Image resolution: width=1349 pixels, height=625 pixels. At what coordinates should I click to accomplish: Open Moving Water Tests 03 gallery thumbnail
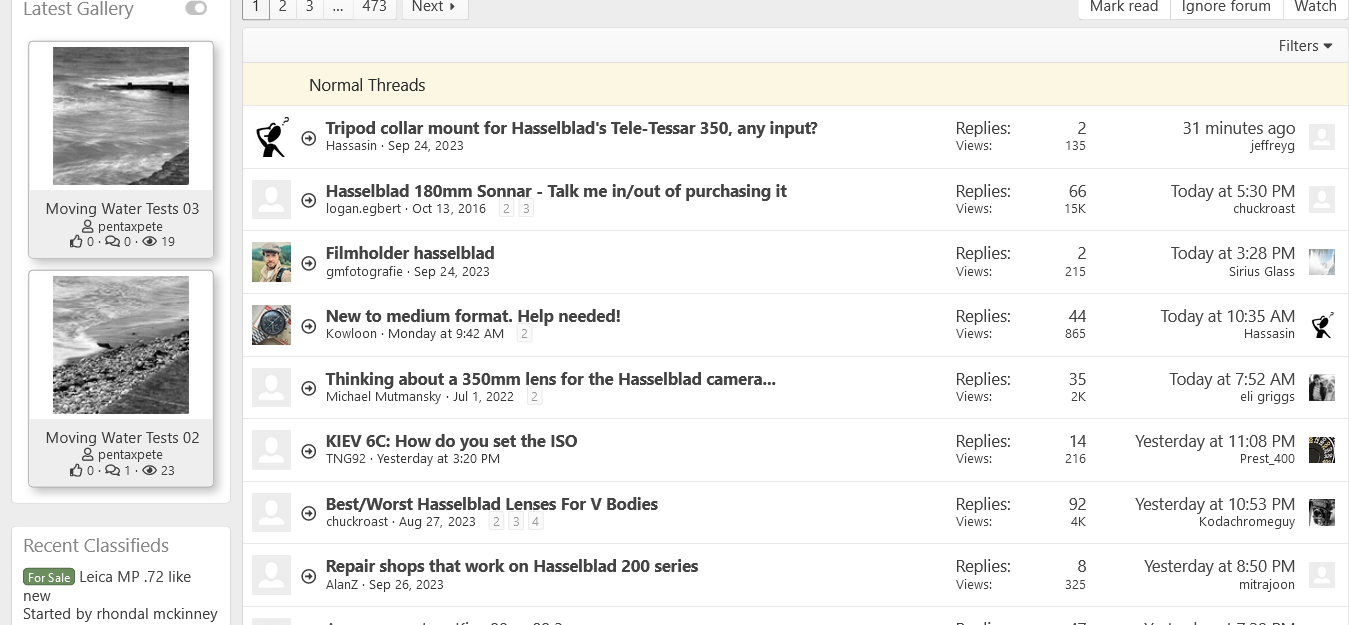click(121, 116)
